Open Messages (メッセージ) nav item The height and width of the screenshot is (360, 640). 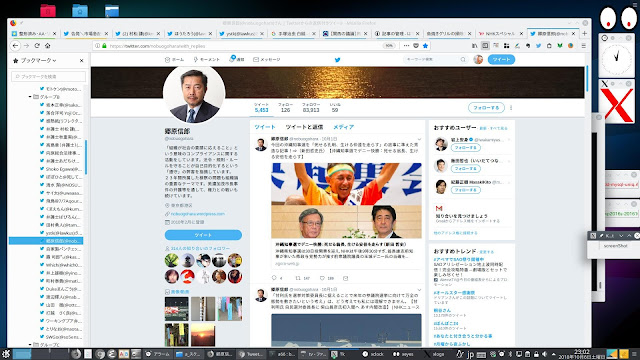point(267,60)
